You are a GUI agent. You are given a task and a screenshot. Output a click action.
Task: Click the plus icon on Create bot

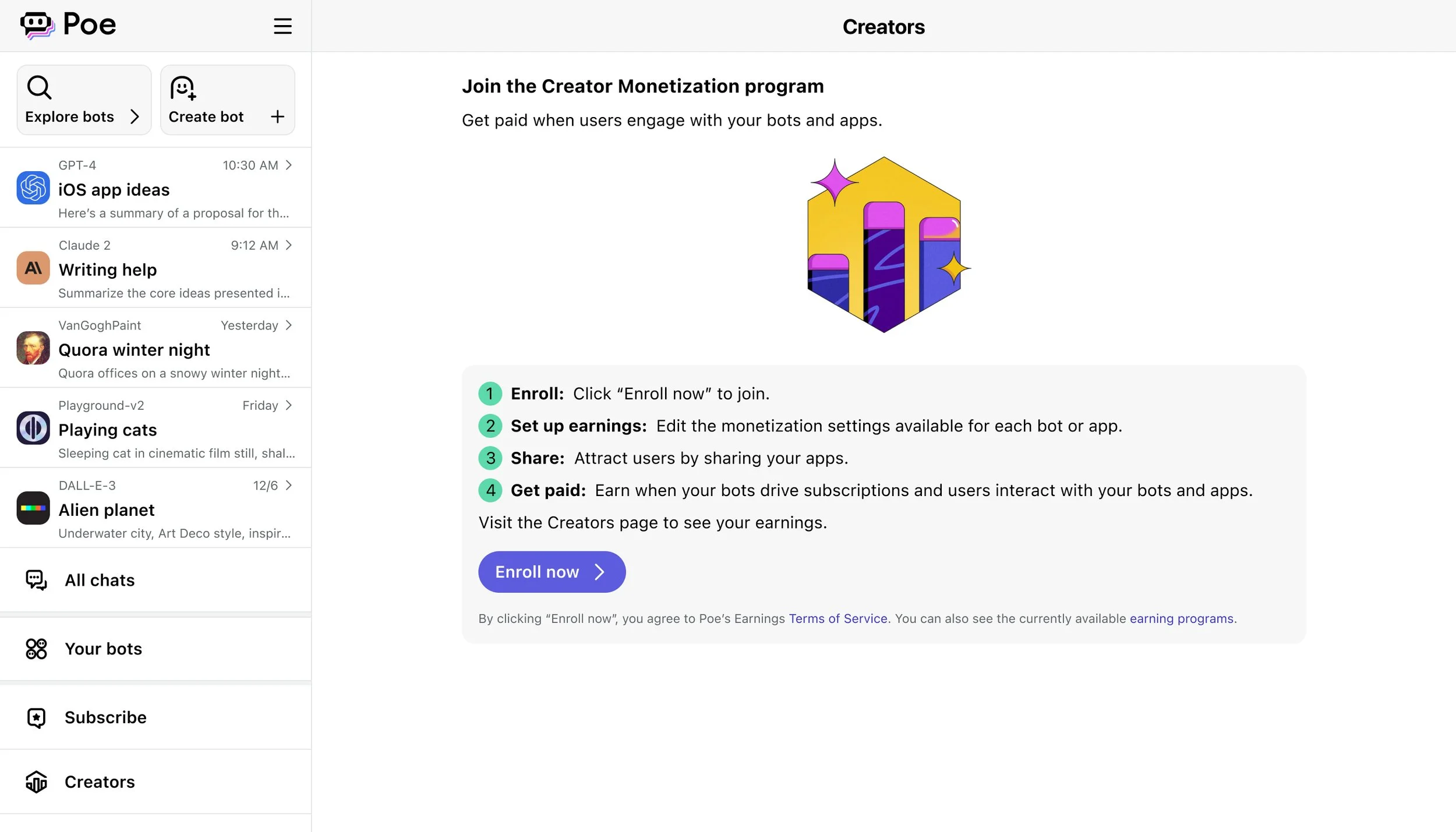click(x=277, y=116)
